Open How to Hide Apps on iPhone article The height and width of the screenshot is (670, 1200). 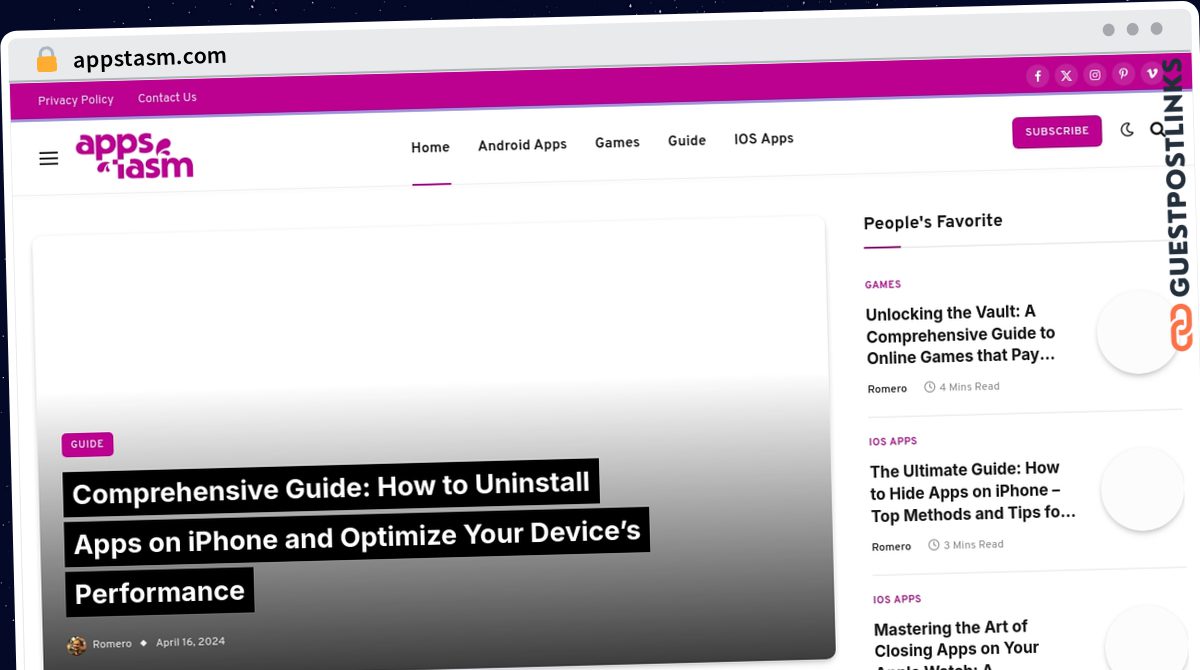(973, 491)
